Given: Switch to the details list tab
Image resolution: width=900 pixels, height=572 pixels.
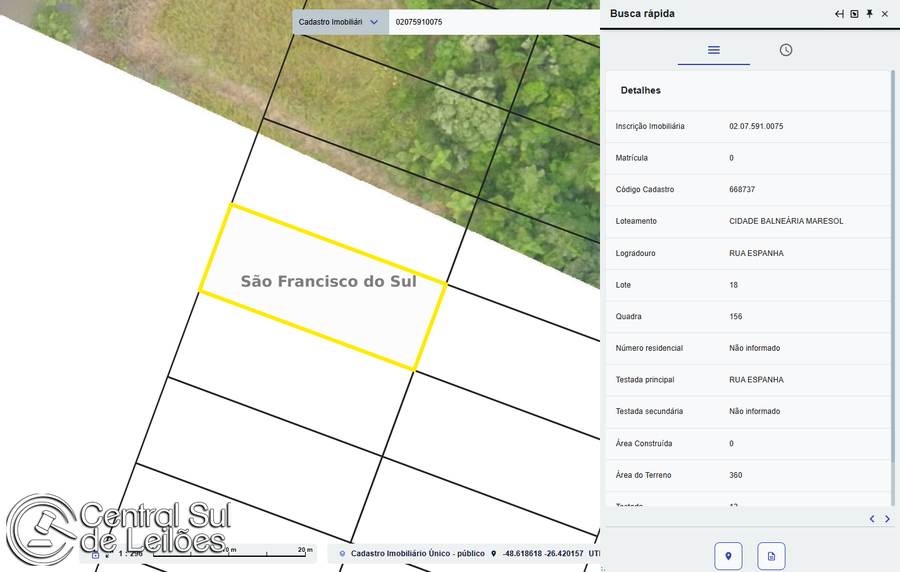Looking at the screenshot, I should click(x=713, y=50).
